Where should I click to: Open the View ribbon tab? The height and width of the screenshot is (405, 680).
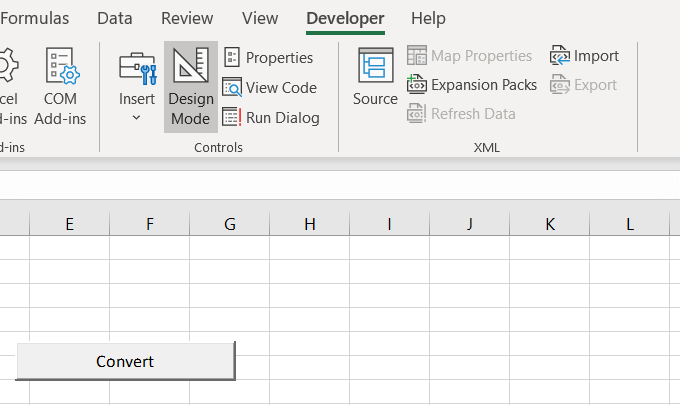pyautogui.click(x=260, y=18)
